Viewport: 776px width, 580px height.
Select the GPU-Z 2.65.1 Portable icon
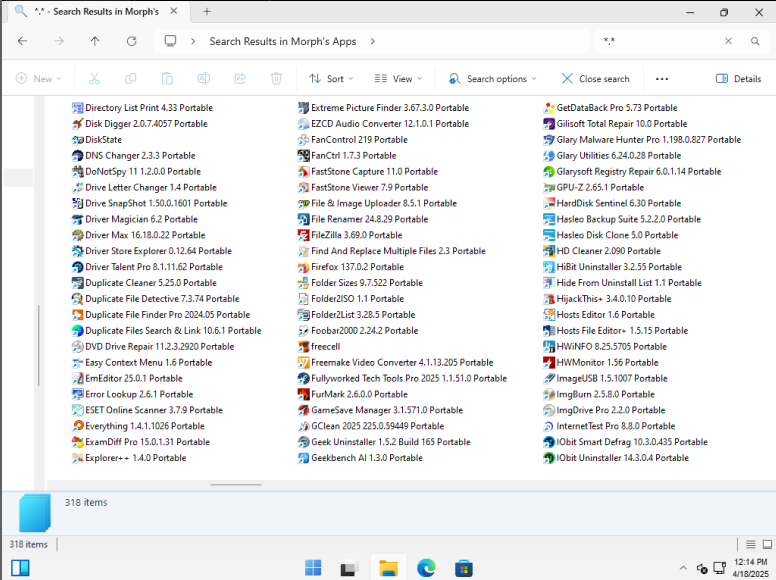[549, 188]
